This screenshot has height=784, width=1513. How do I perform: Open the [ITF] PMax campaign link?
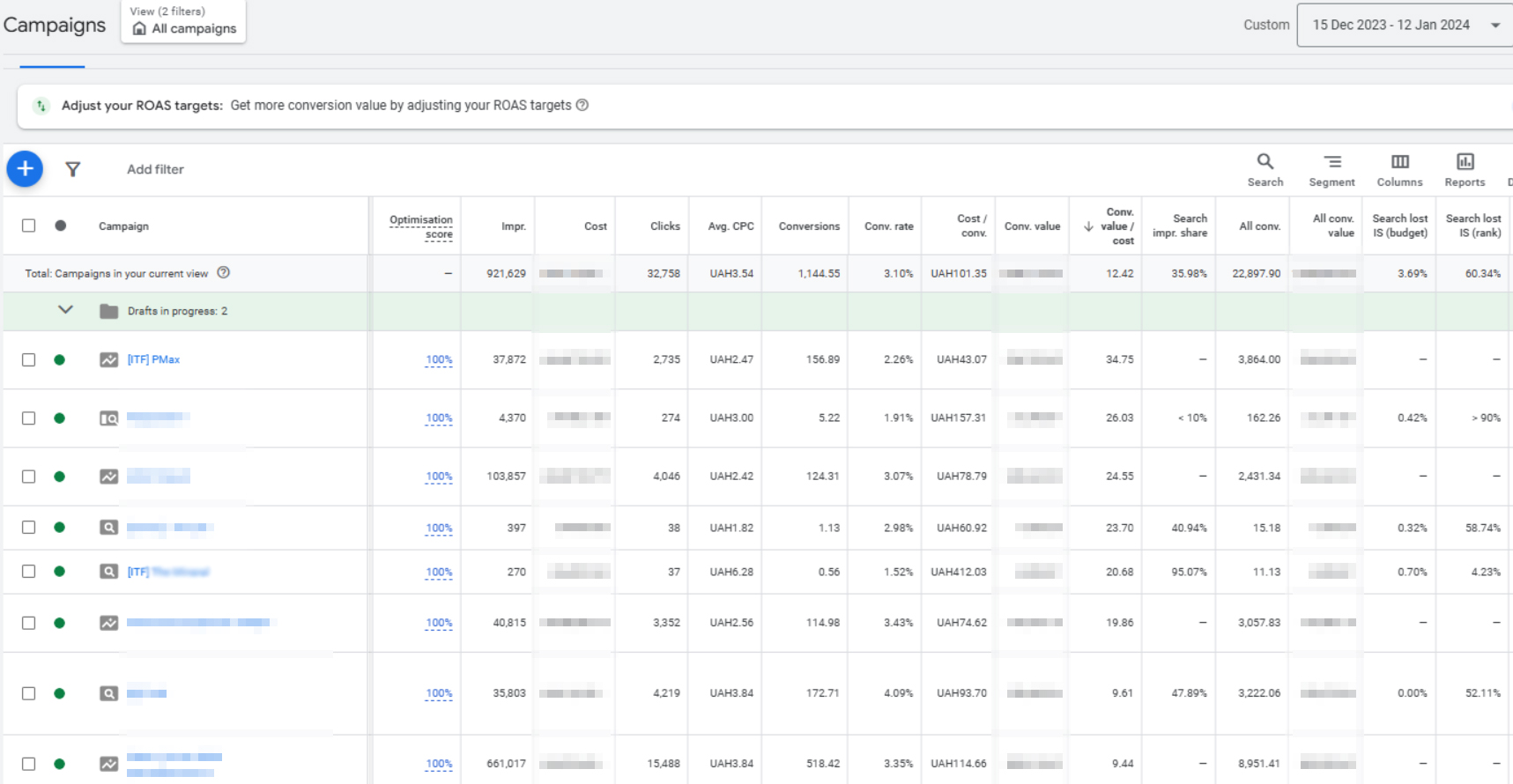153,359
